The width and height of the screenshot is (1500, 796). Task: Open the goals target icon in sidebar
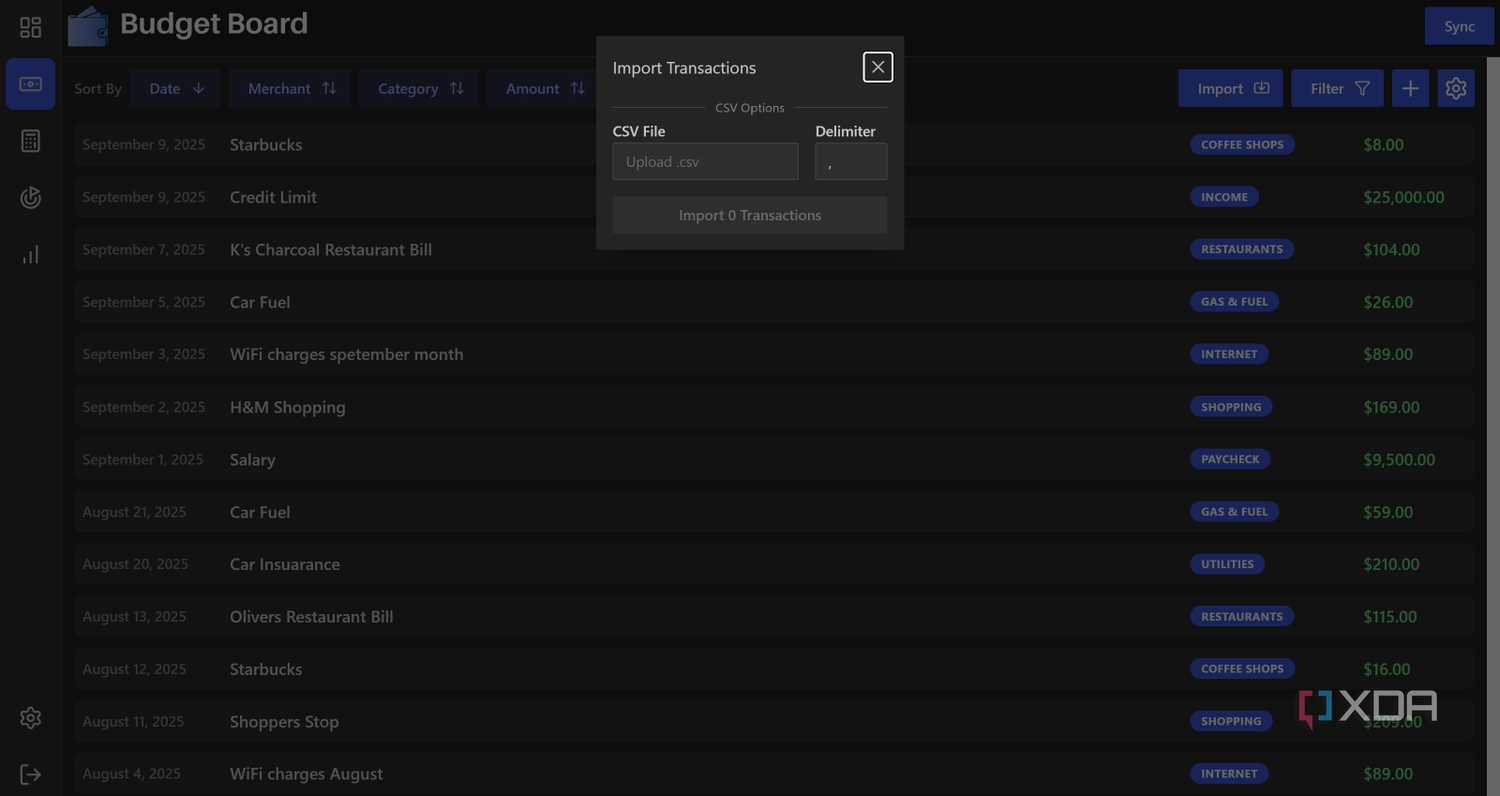pos(30,198)
